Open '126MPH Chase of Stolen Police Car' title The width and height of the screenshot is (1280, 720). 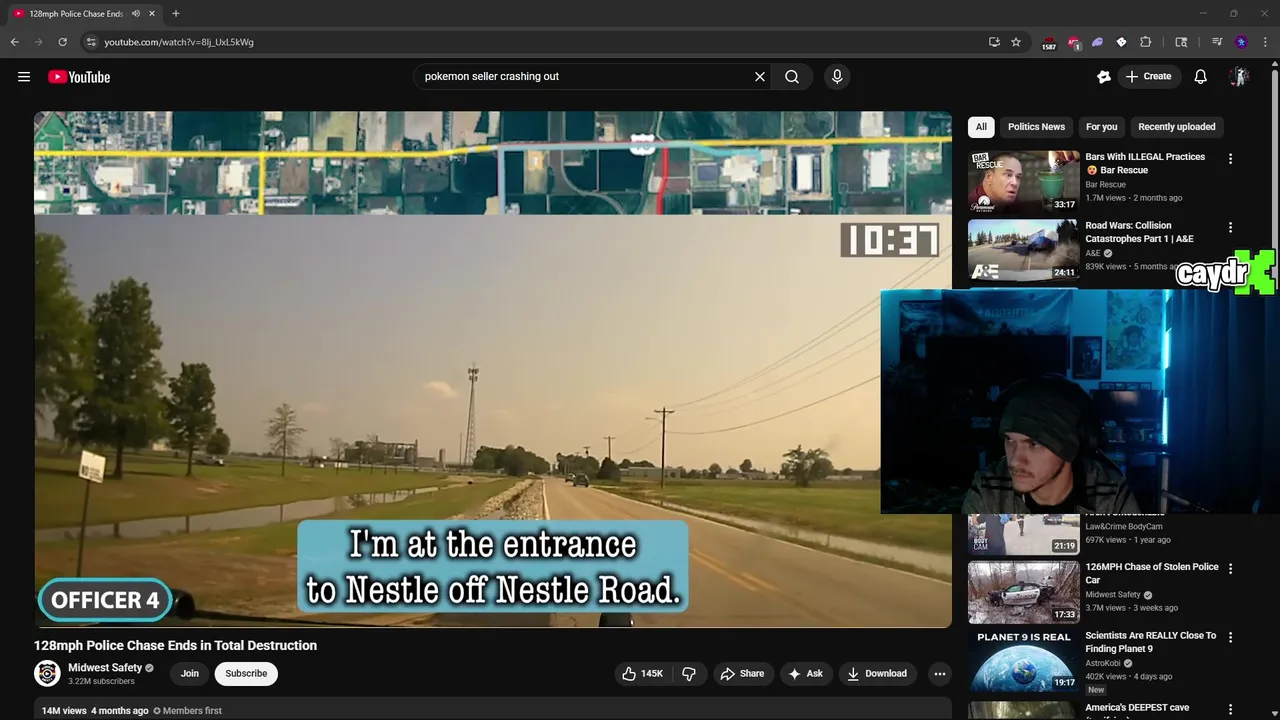[1152, 573]
